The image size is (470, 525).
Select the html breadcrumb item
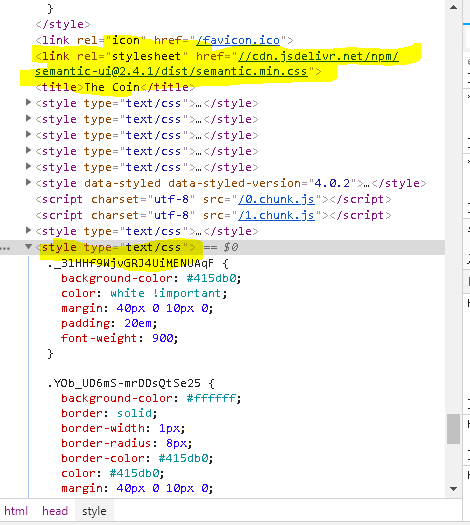[16, 511]
